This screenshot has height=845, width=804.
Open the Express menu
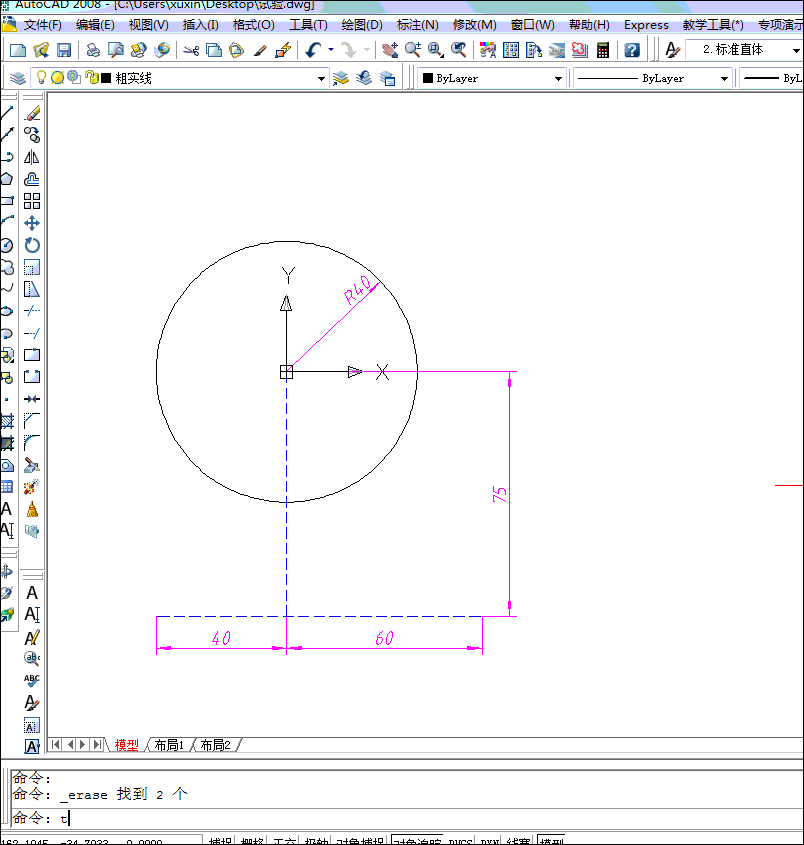pos(646,25)
